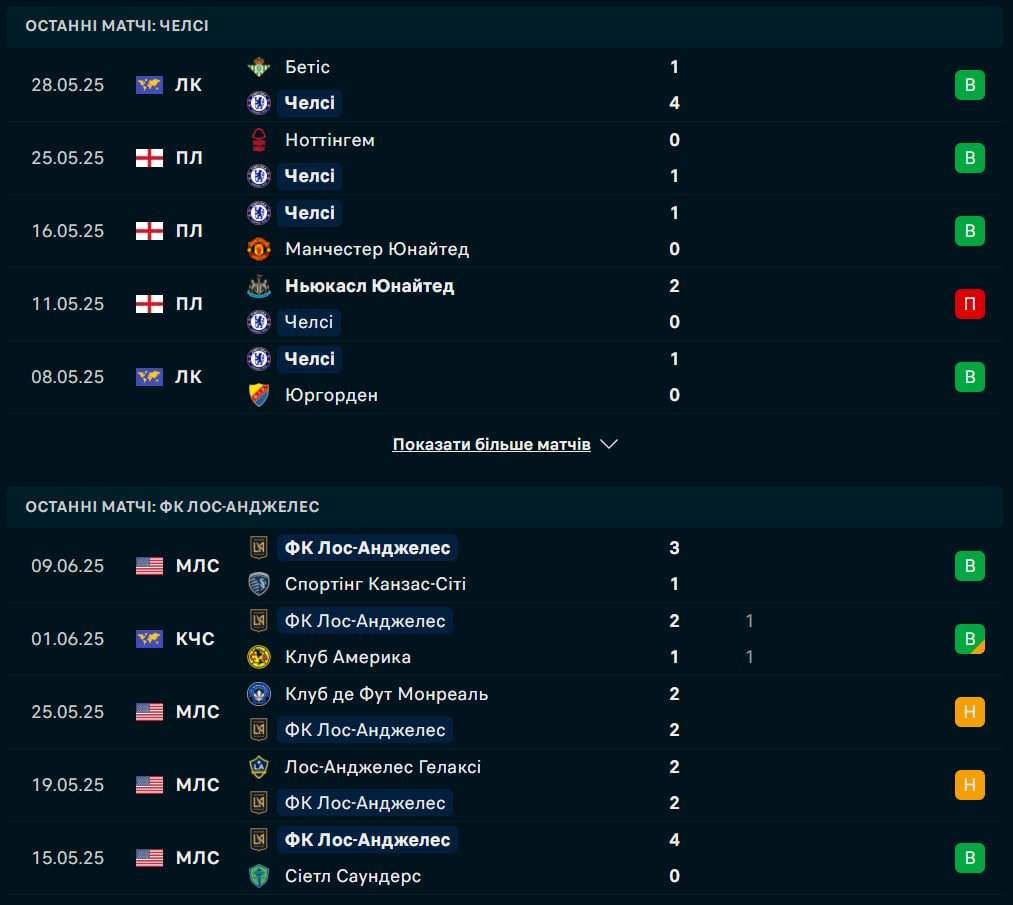1013x905 pixels.
Task: Click the half-colored 'В' badge for Club America match
Action: click(x=970, y=639)
